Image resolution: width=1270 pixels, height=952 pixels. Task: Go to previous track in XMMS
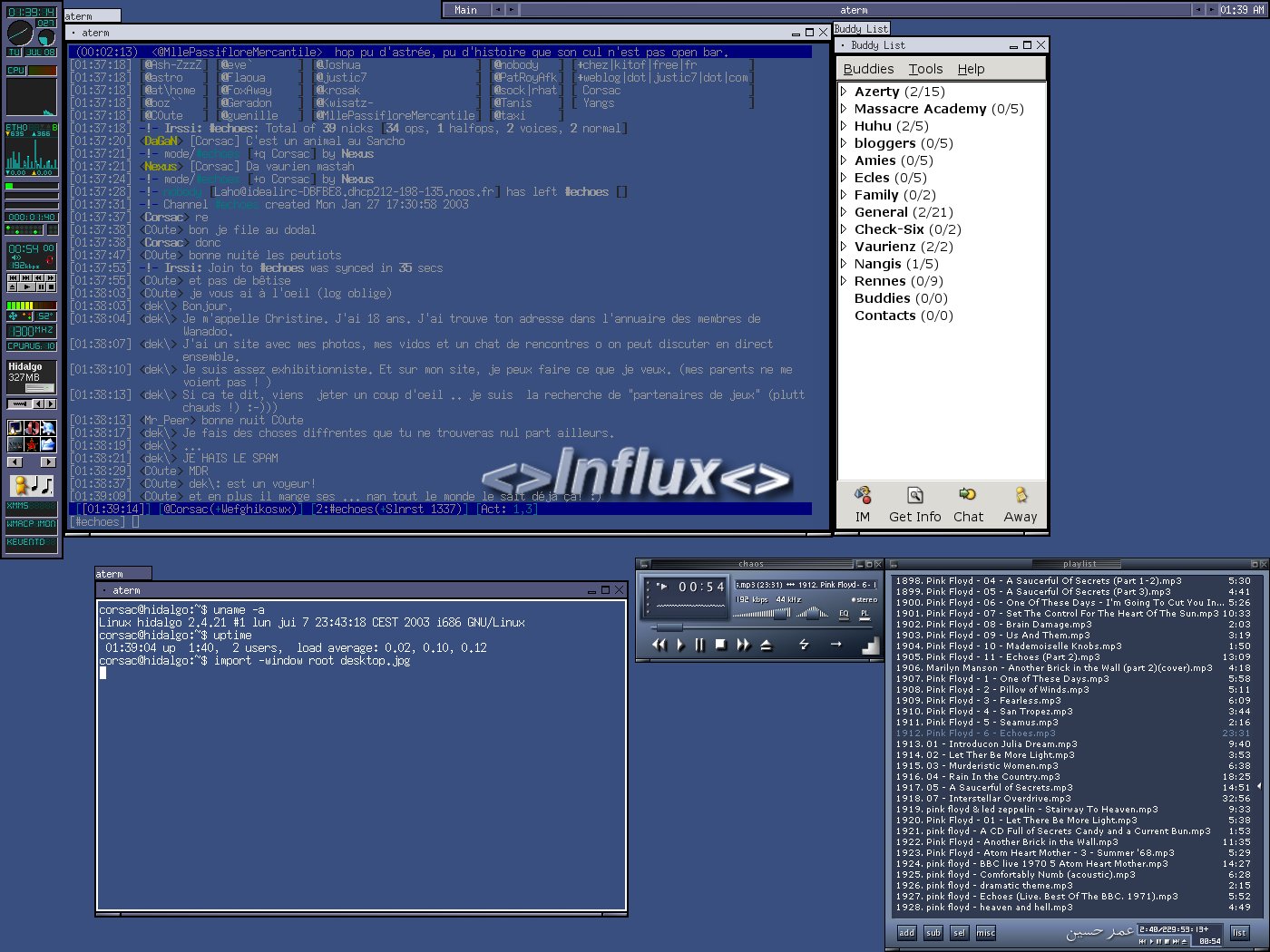click(x=659, y=645)
